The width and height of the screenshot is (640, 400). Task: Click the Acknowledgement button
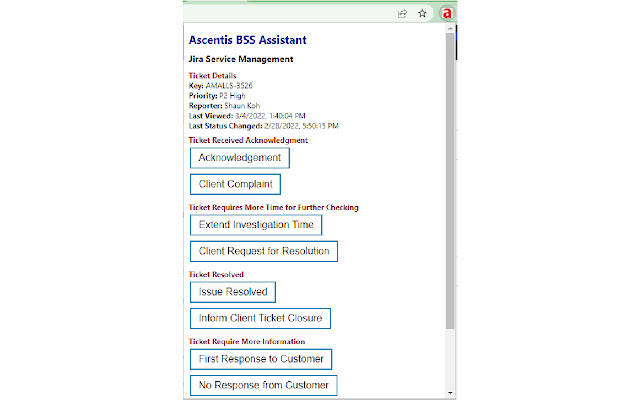[x=240, y=158]
